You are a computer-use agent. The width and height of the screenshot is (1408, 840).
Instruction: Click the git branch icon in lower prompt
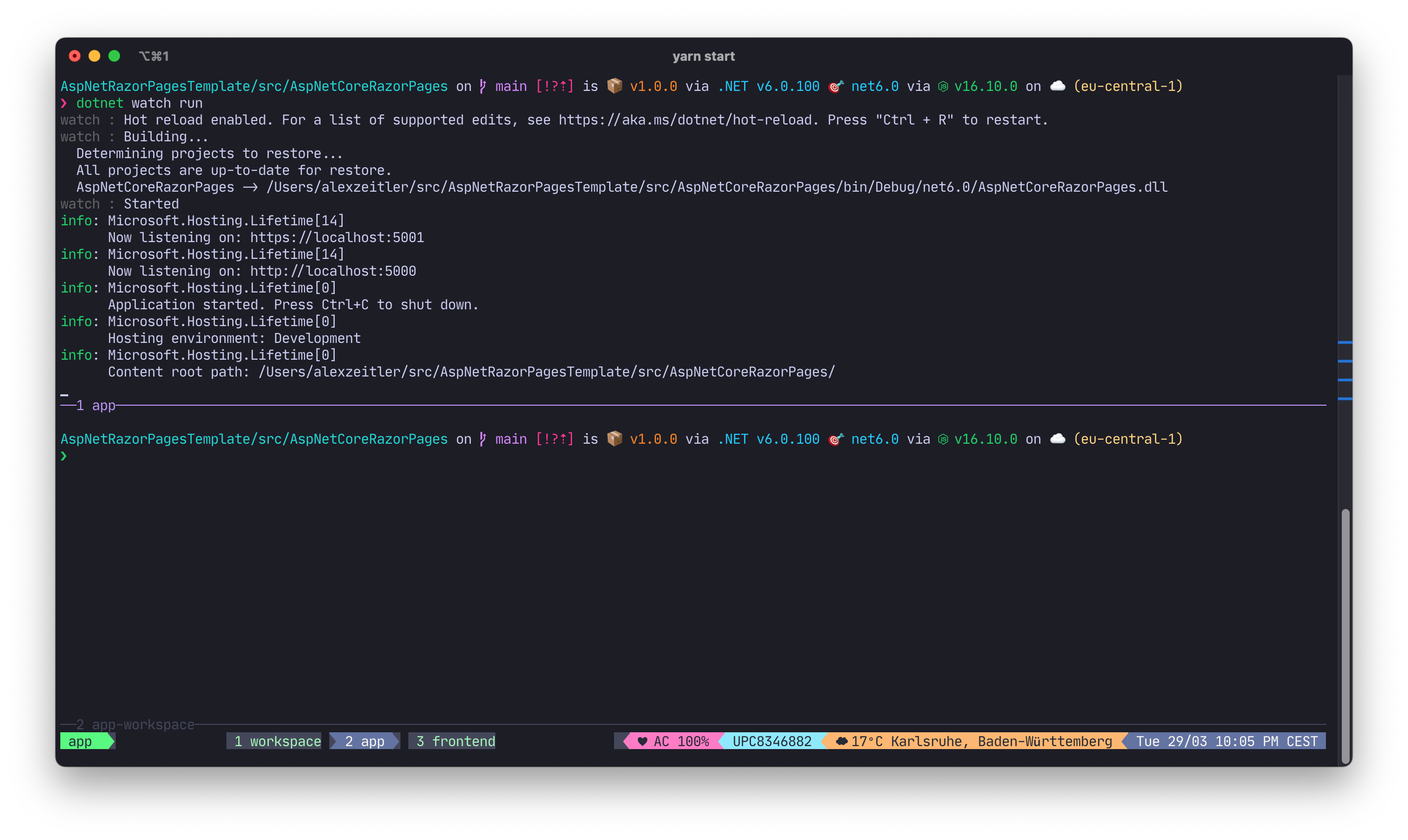483,439
